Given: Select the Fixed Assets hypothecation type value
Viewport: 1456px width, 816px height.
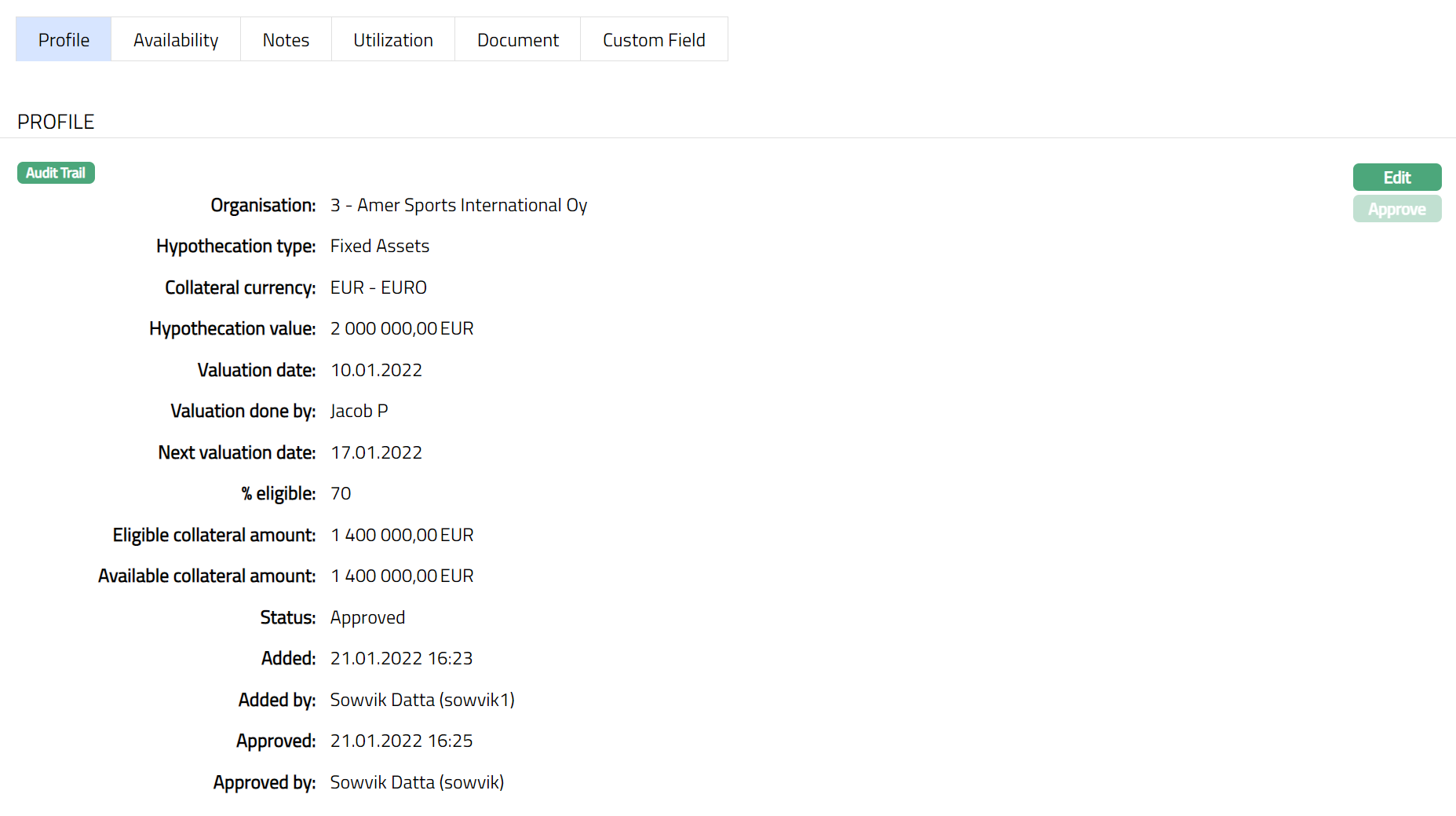Looking at the screenshot, I should [x=380, y=247].
